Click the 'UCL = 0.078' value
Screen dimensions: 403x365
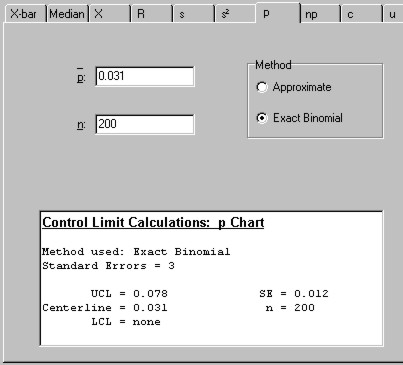[129, 294]
